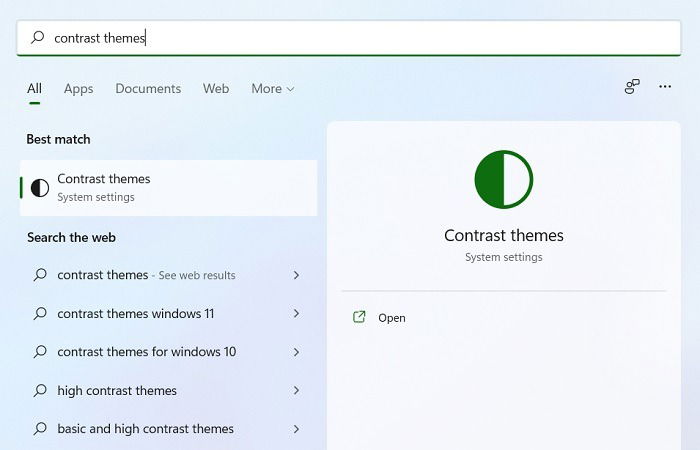Open the feedback chat icon
700x450 pixels.
click(x=632, y=87)
